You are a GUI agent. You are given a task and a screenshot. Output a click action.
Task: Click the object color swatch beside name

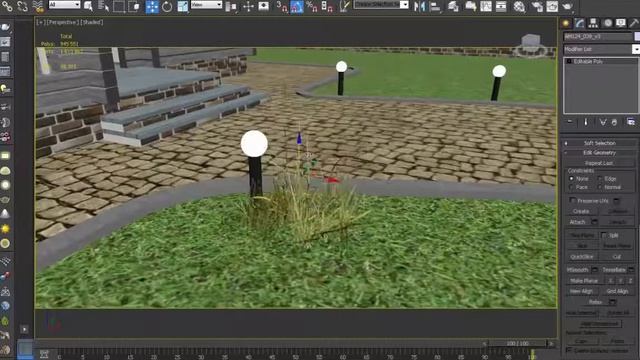637,36
